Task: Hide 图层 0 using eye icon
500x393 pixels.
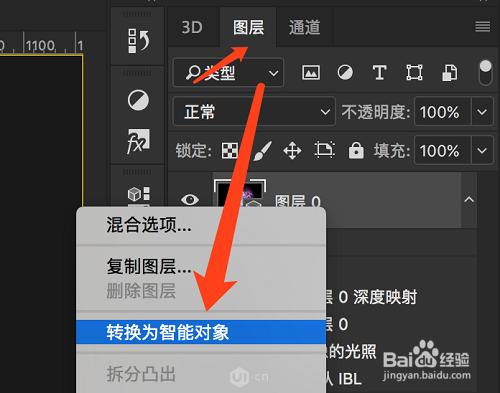Action: point(190,200)
